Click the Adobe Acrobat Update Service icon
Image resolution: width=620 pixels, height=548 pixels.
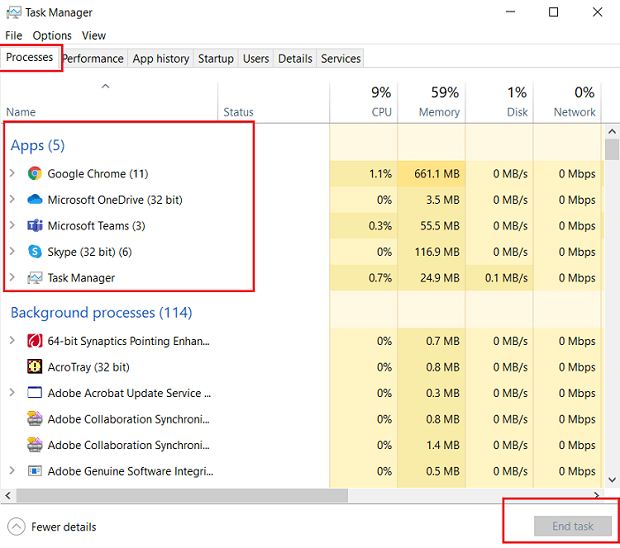point(34,393)
